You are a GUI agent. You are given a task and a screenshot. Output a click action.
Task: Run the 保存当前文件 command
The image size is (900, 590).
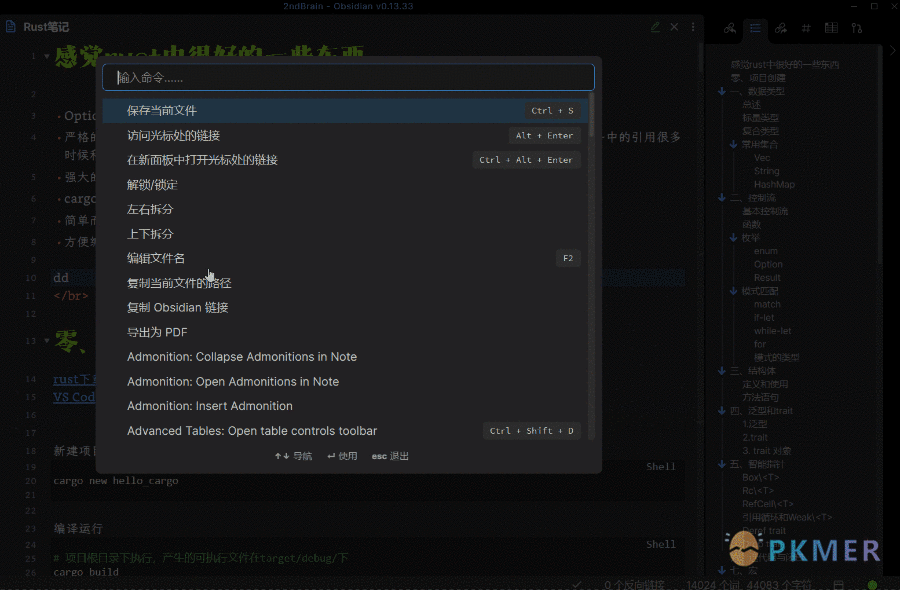tap(346, 111)
